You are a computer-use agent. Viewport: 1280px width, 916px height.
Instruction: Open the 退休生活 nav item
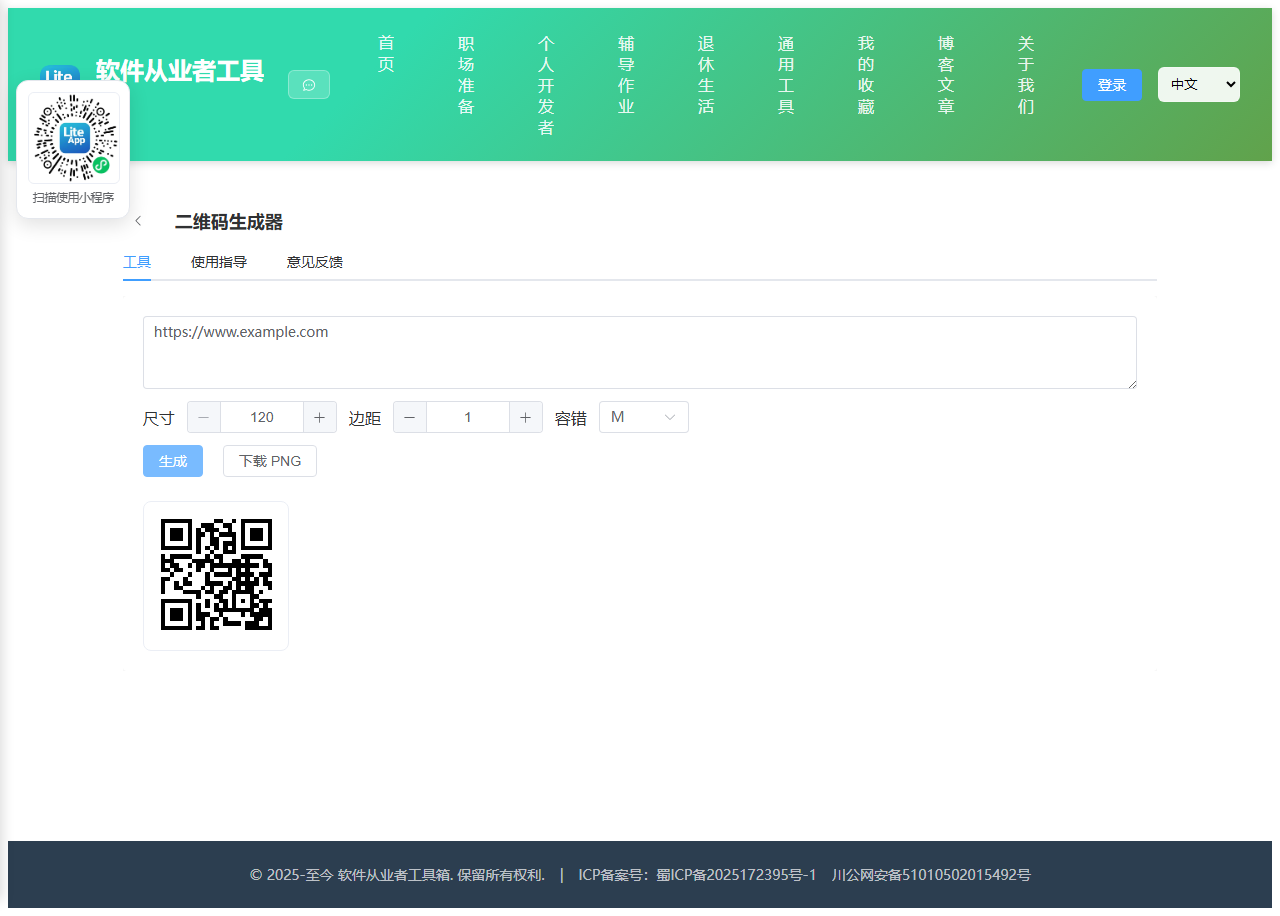point(706,75)
